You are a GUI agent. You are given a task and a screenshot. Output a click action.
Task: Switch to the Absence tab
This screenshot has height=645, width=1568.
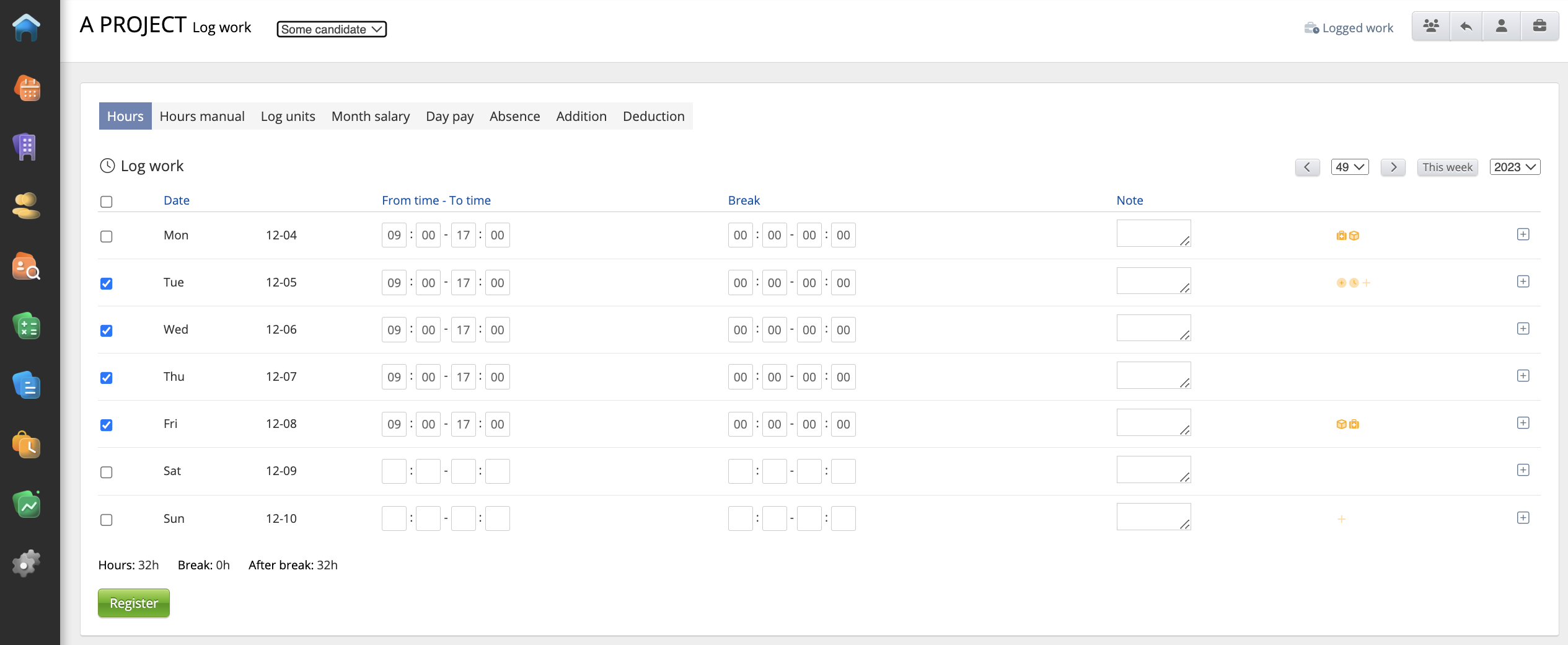(x=514, y=117)
